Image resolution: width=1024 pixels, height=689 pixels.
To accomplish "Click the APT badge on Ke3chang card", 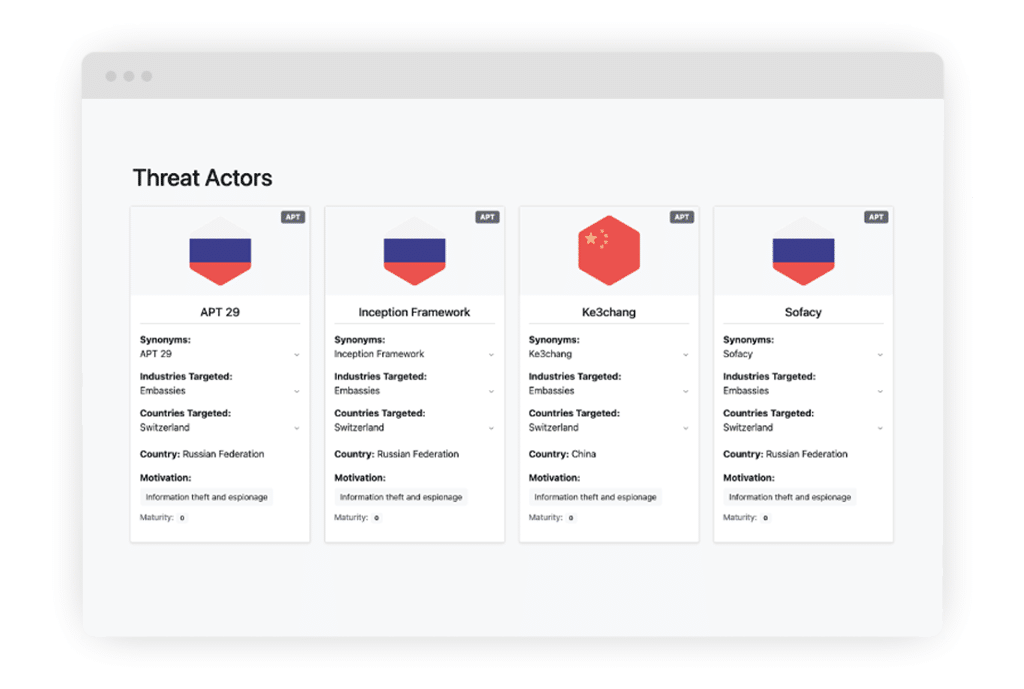I will 682,217.
